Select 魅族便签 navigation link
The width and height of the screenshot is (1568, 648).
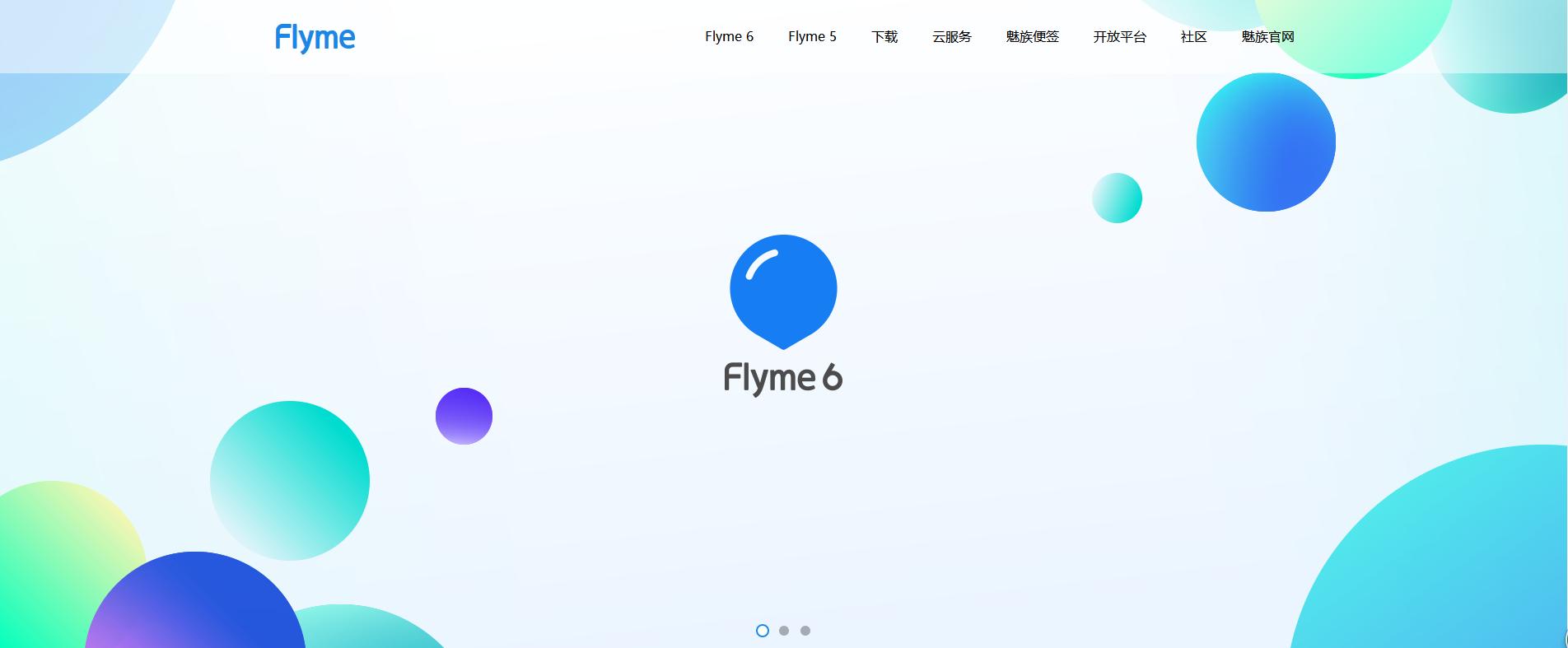1033,37
